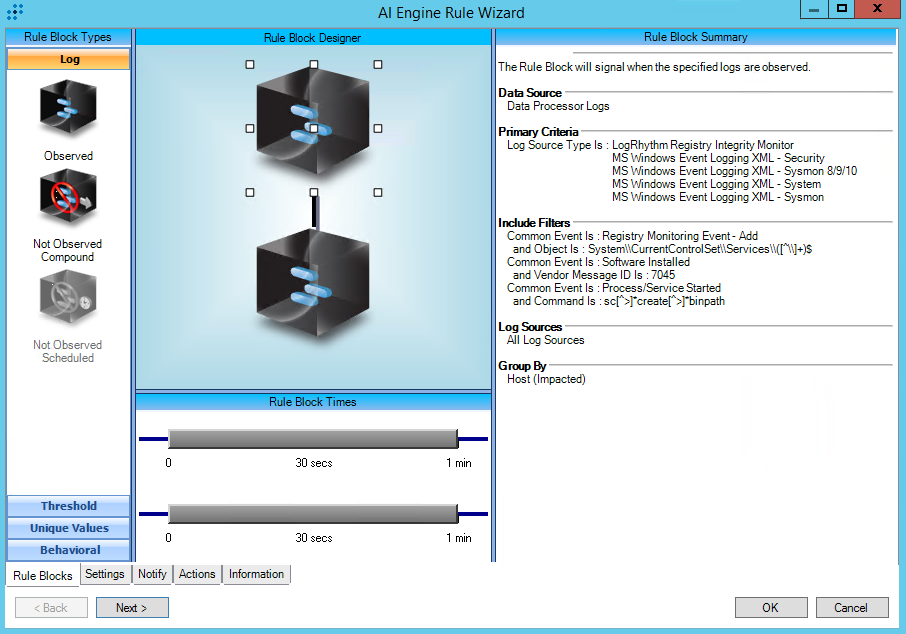The width and height of the screenshot is (906, 634).
Task: Click the top-left resize handle of selected block
Action: pos(250,64)
